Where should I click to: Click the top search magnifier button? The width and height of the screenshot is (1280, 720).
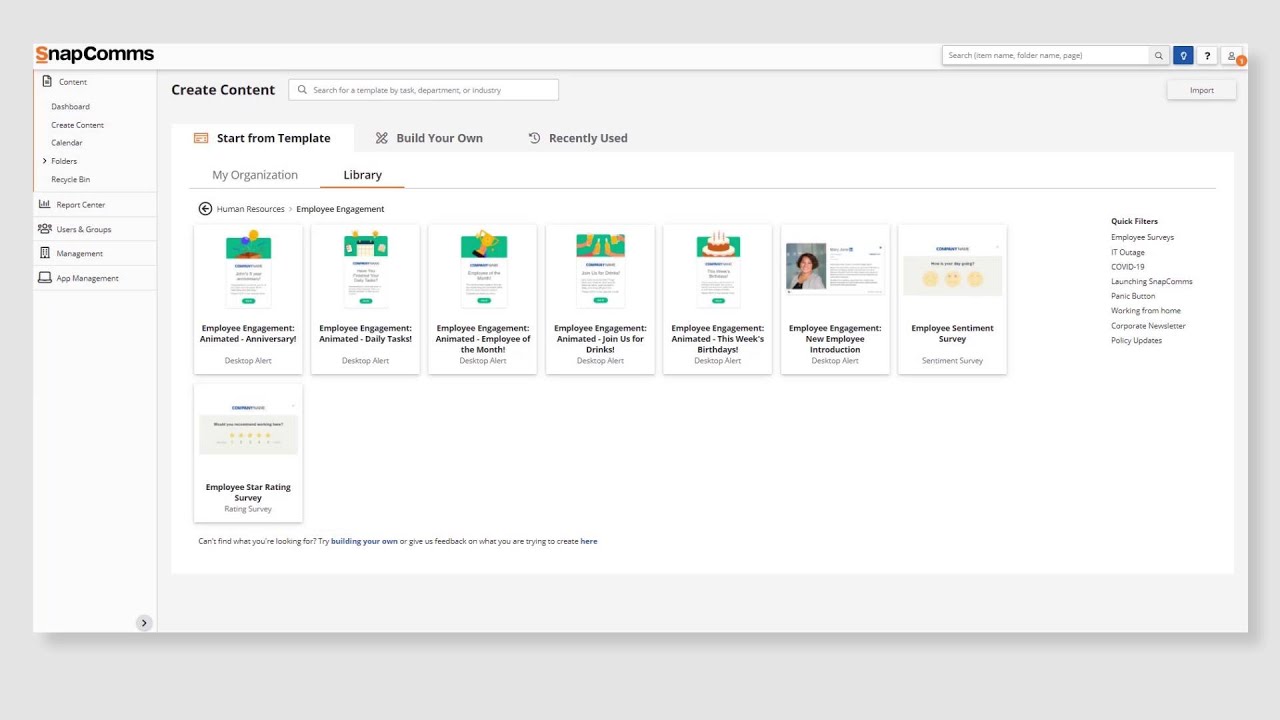(1159, 56)
